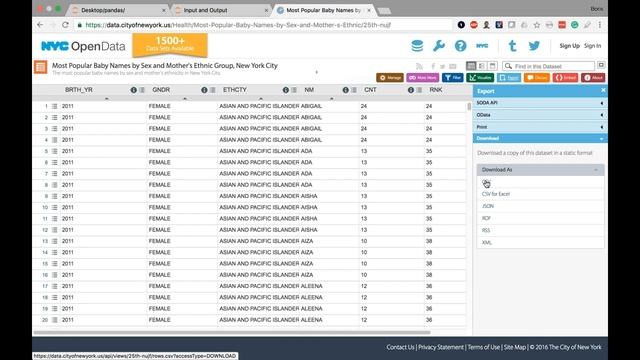Image resolution: width=640 pixels, height=360 pixels.
Task: Visit the NYC logo link in the header
Action: pyautogui.click(x=482, y=46)
